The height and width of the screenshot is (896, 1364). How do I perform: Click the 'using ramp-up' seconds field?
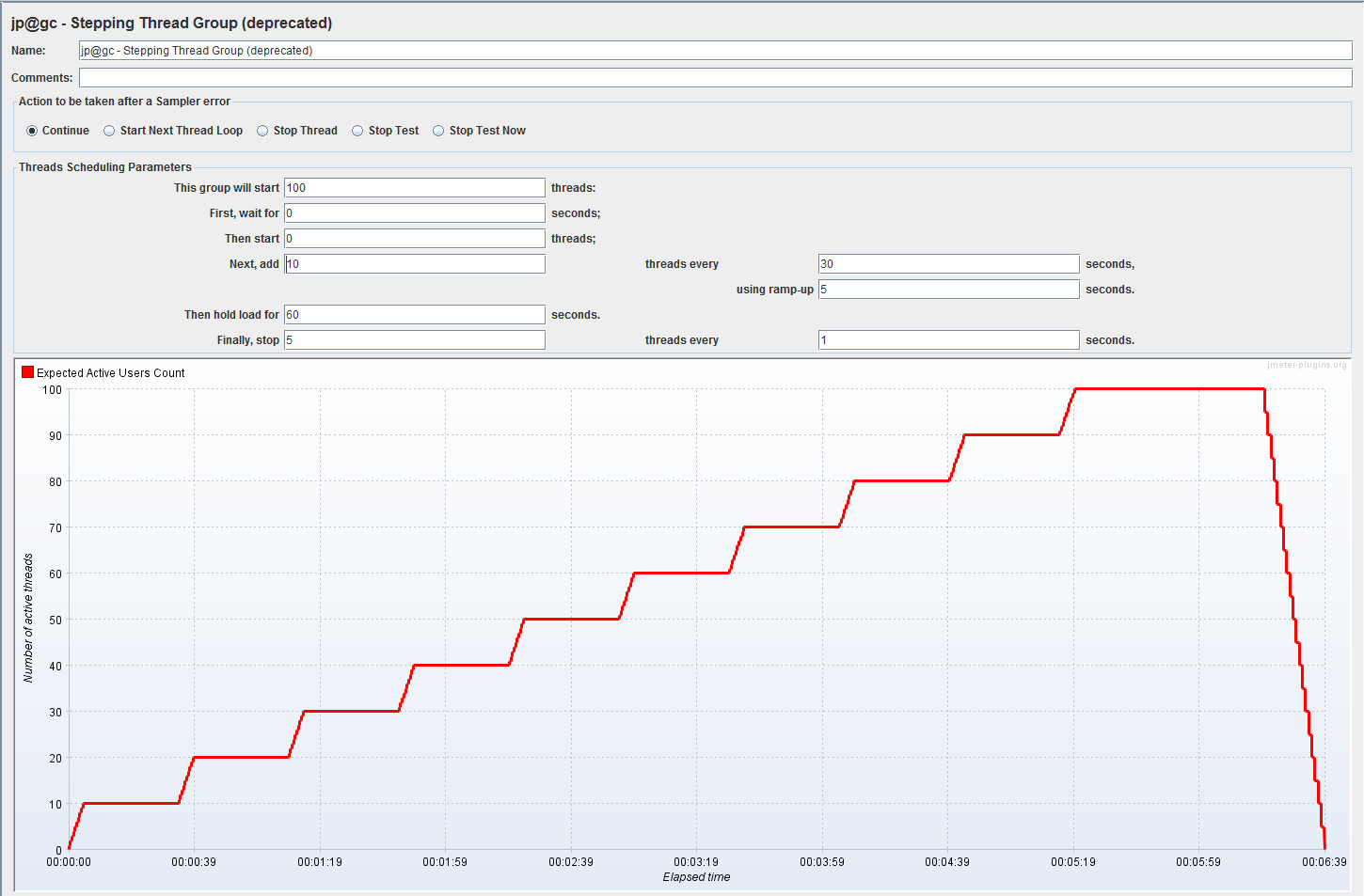click(948, 290)
